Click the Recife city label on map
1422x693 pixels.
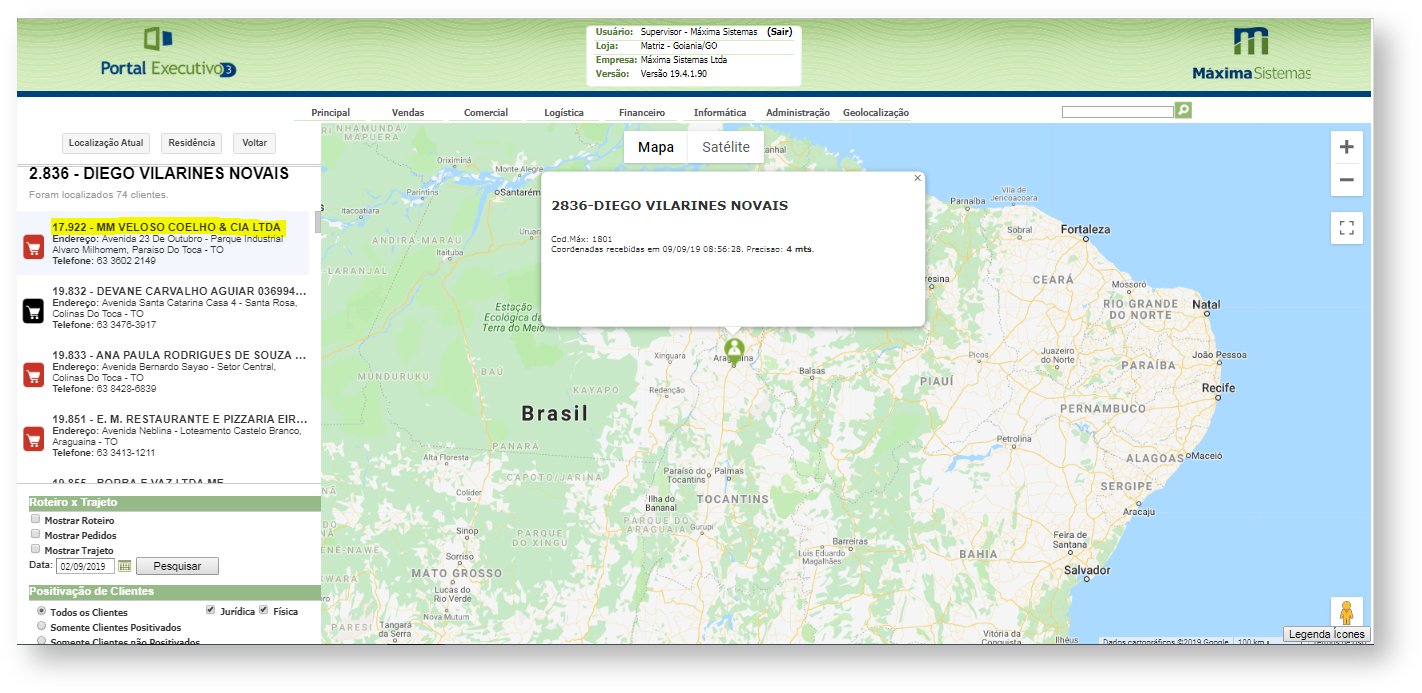tap(1219, 387)
